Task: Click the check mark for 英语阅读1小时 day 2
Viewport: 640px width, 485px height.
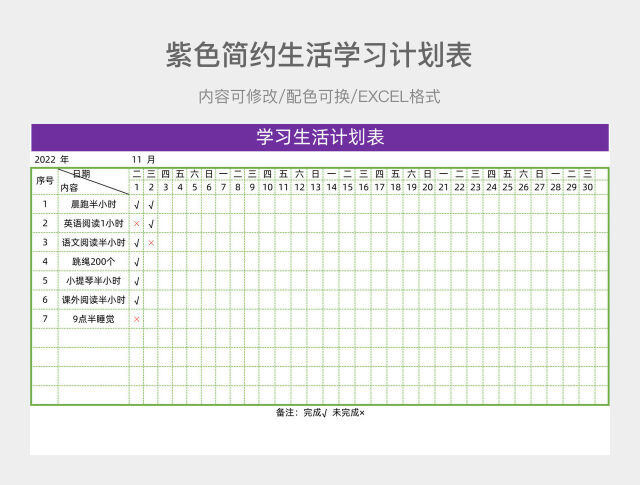Action: [151, 224]
